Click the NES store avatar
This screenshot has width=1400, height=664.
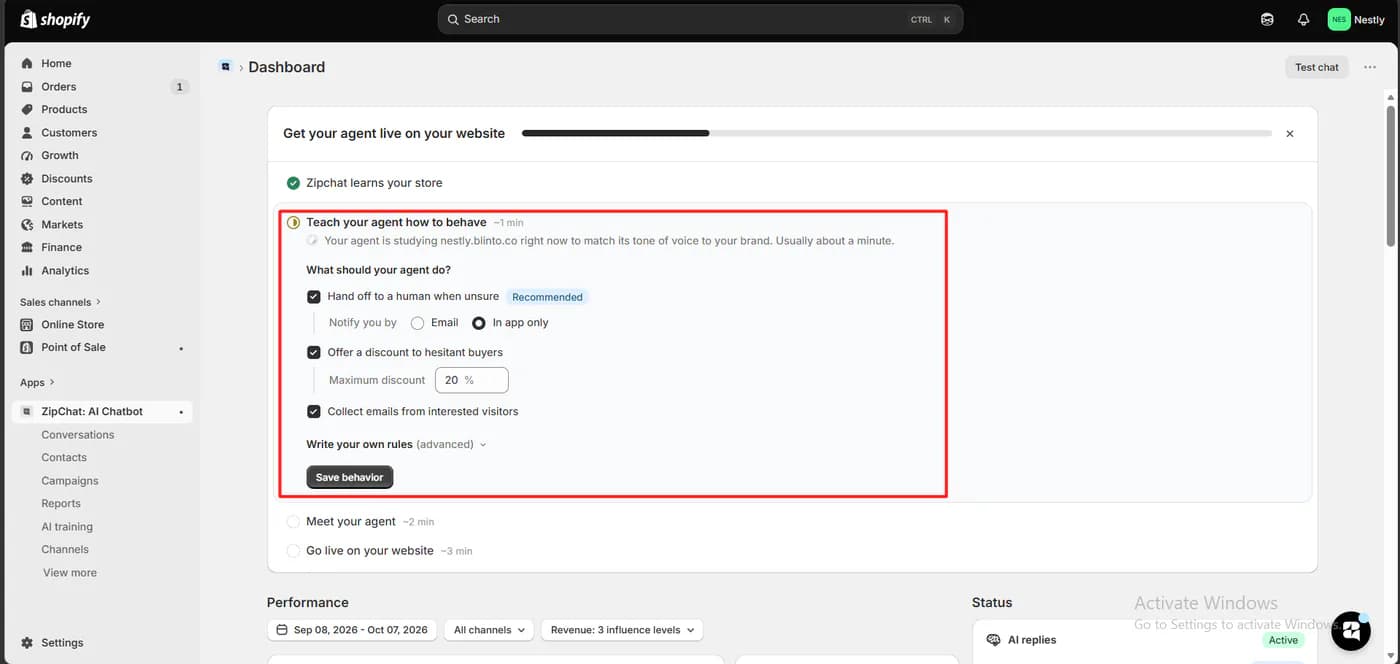pyautogui.click(x=1338, y=19)
